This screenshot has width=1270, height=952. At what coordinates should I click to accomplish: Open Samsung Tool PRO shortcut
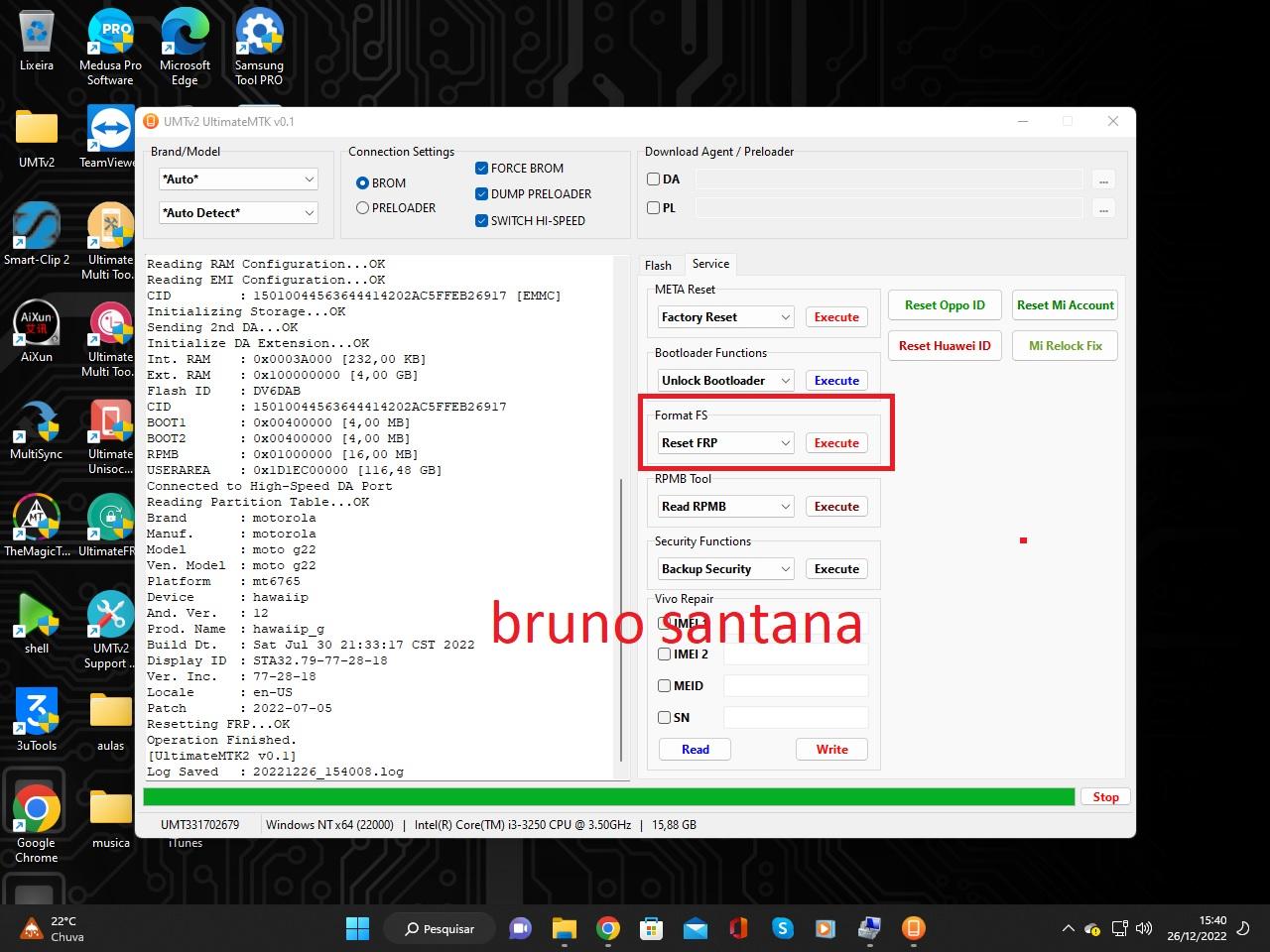(x=259, y=47)
